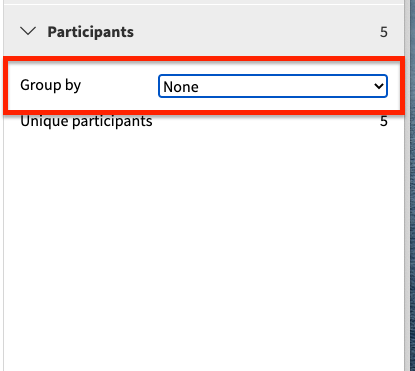Select the Participants header title

(90, 32)
